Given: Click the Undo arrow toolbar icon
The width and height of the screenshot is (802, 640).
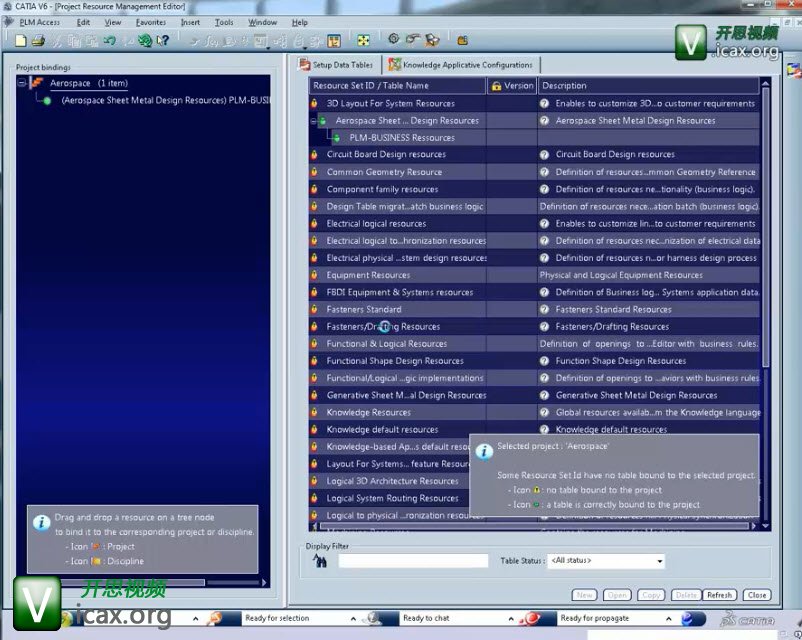Looking at the screenshot, I should pyautogui.click(x=109, y=41).
